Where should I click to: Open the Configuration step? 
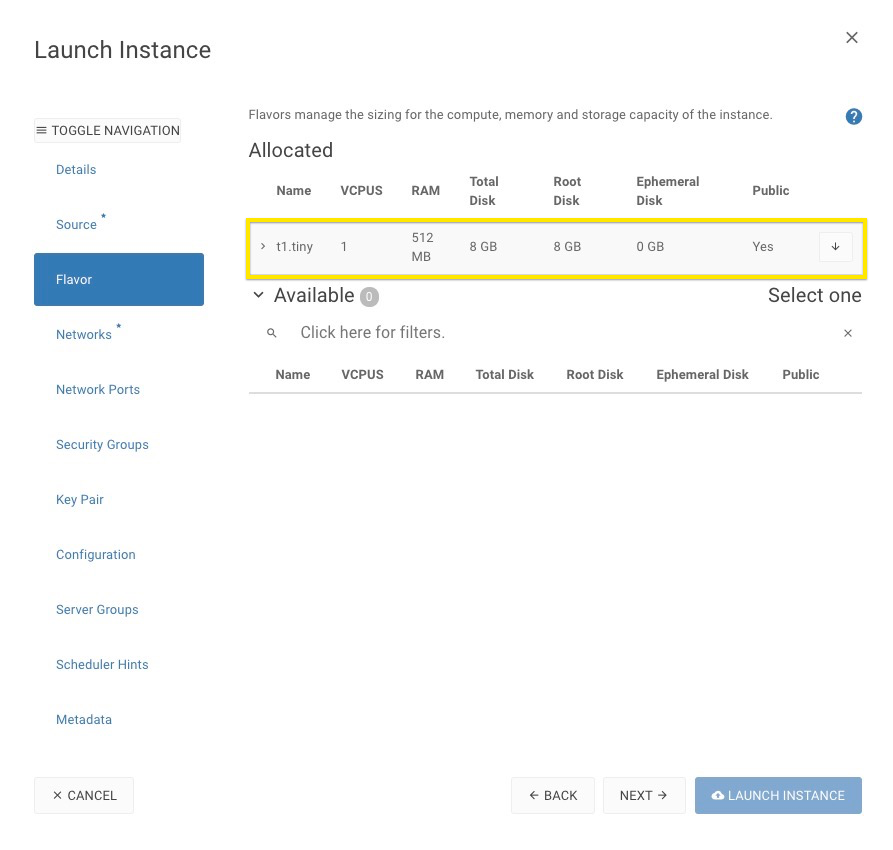[x=96, y=555]
